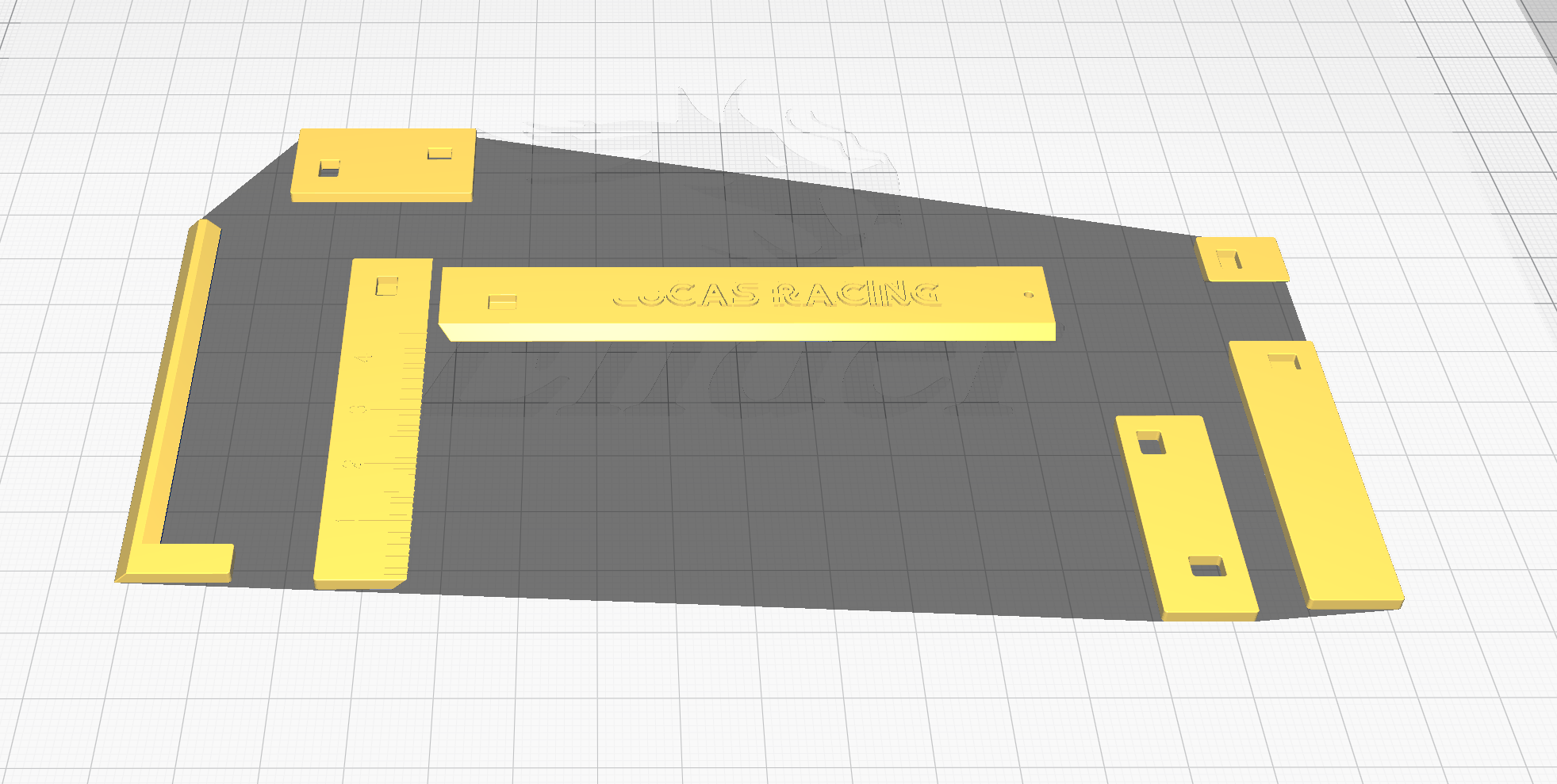This screenshot has width=1557, height=784.
Task: Select the small square model with one hole
Action: pos(1241,259)
